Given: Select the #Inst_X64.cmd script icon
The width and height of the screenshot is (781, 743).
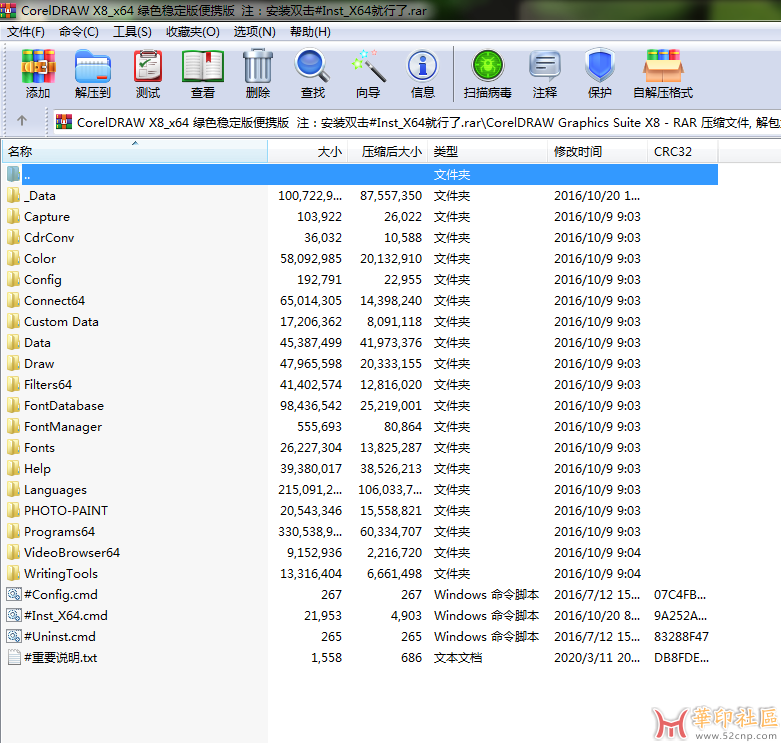Looking at the screenshot, I should point(14,615).
